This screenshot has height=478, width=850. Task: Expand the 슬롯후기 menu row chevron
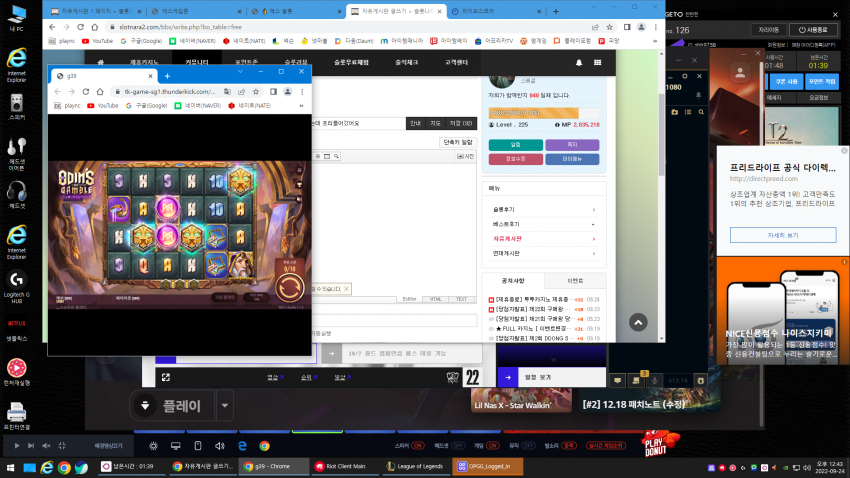[594, 209]
